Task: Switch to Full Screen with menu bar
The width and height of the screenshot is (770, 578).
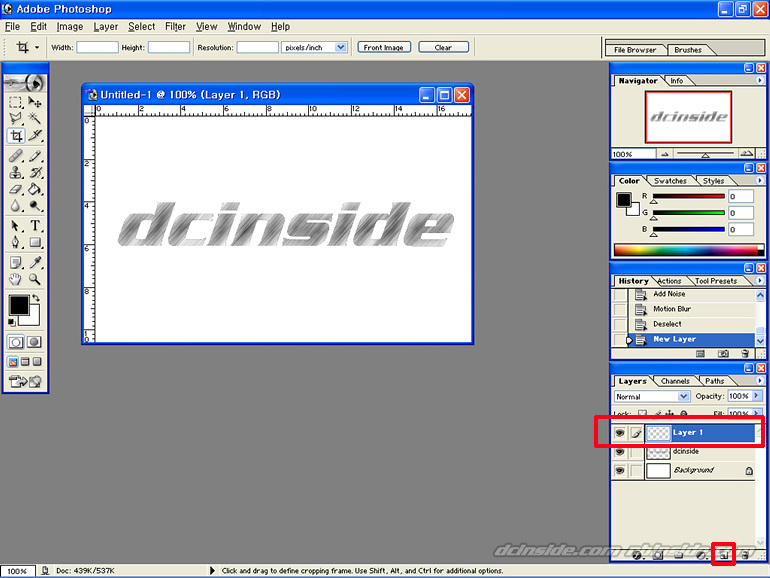Action: [x=25, y=362]
